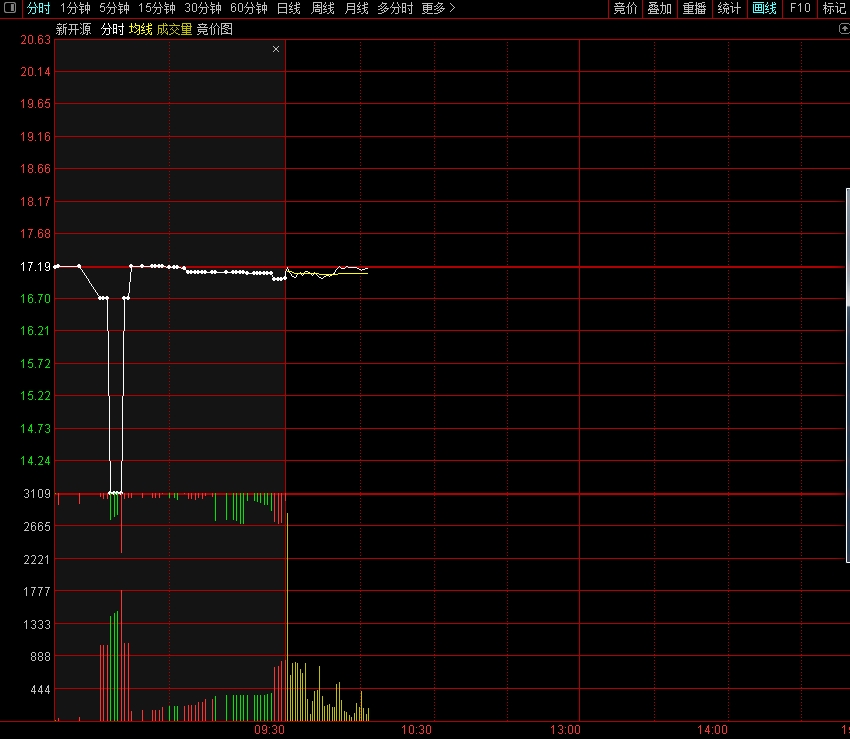Screen dimensions: 850x739
Task: Click the 10:30 time axis label
Action: [416, 730]
